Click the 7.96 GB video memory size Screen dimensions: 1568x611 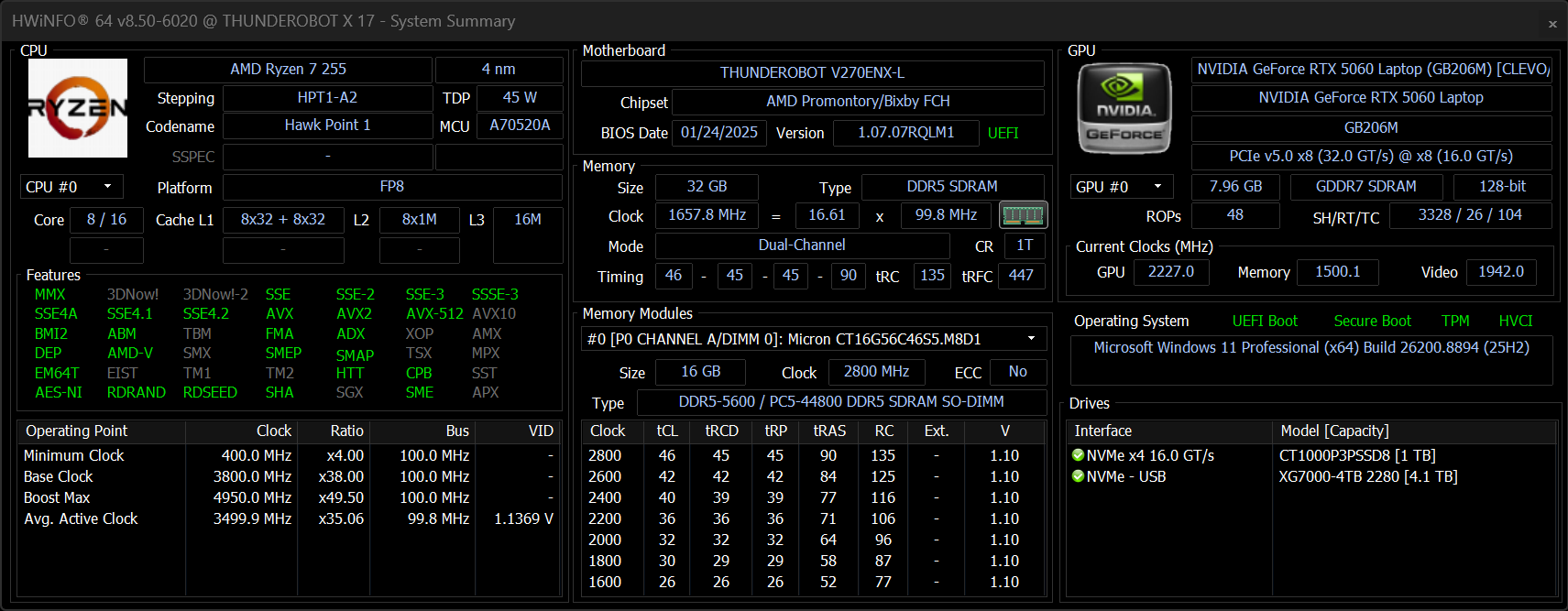coord(1235,187)
